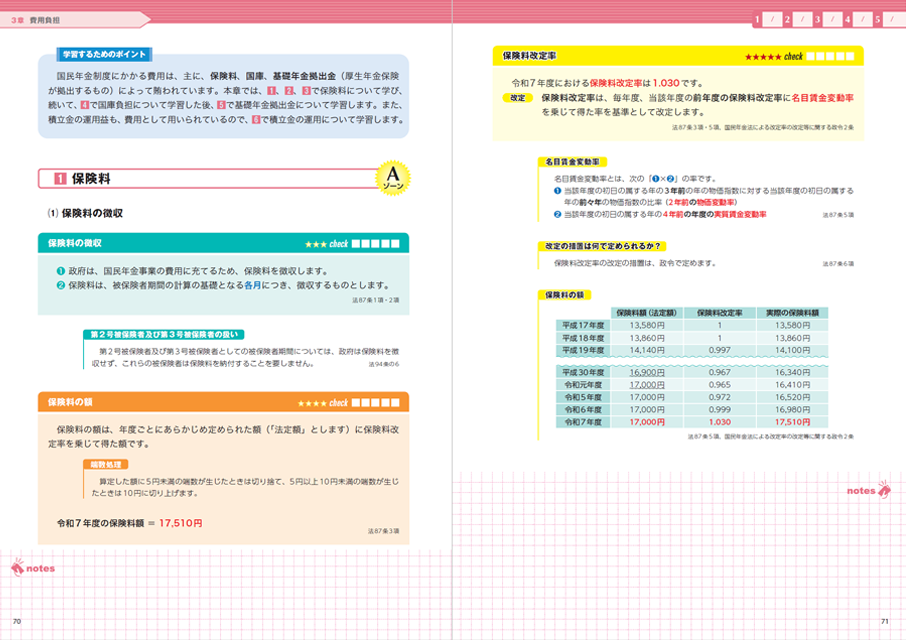Click the notes hand icon on left page

tap(20, 569)
